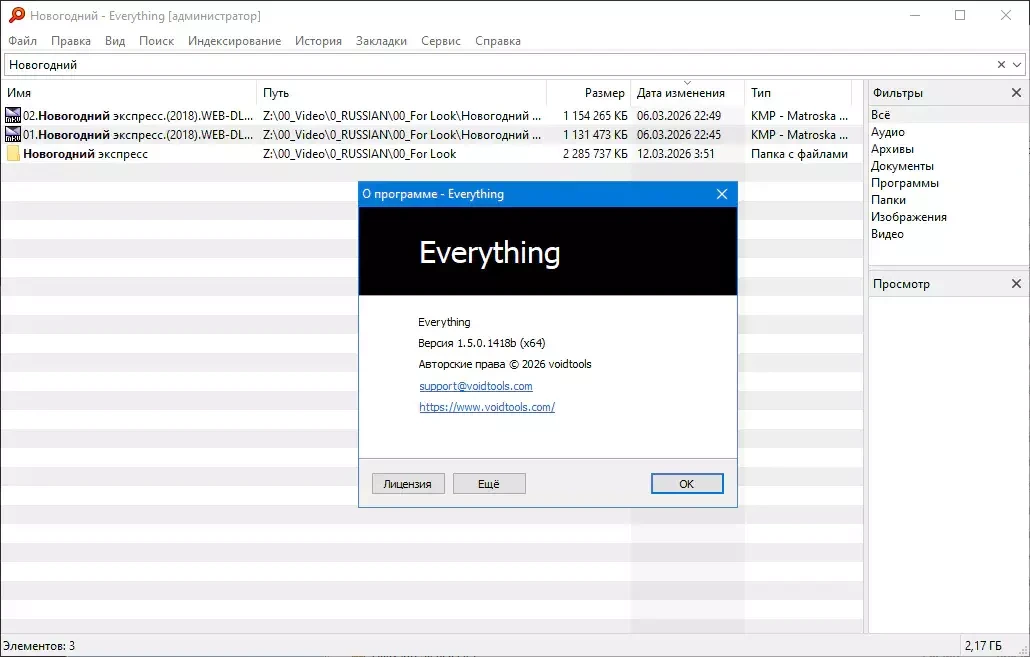
Task: Open the https://www.voidtools.com/ link
Action: pos(487,407)
